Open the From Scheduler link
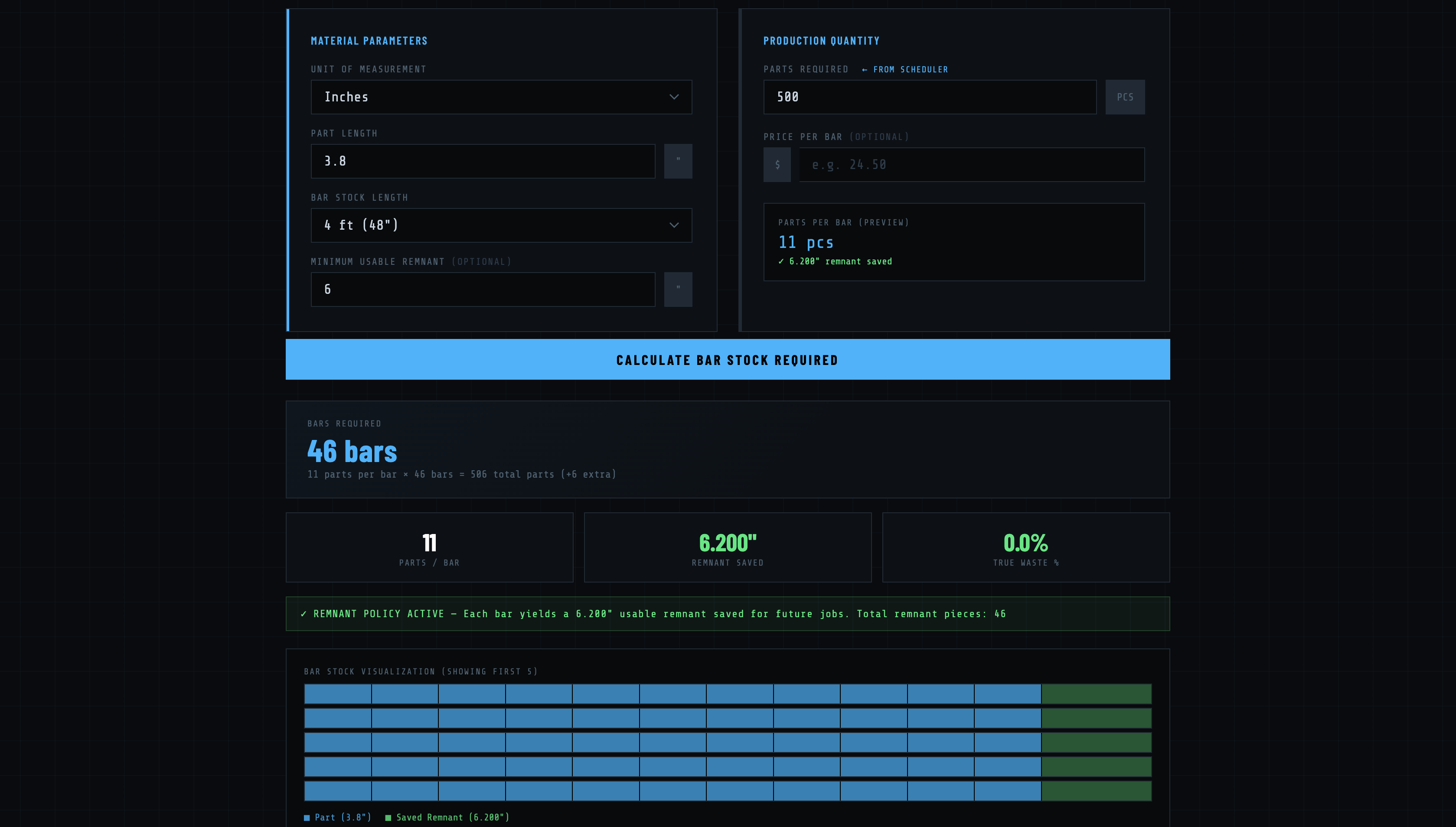 click(x=904, y=69)
